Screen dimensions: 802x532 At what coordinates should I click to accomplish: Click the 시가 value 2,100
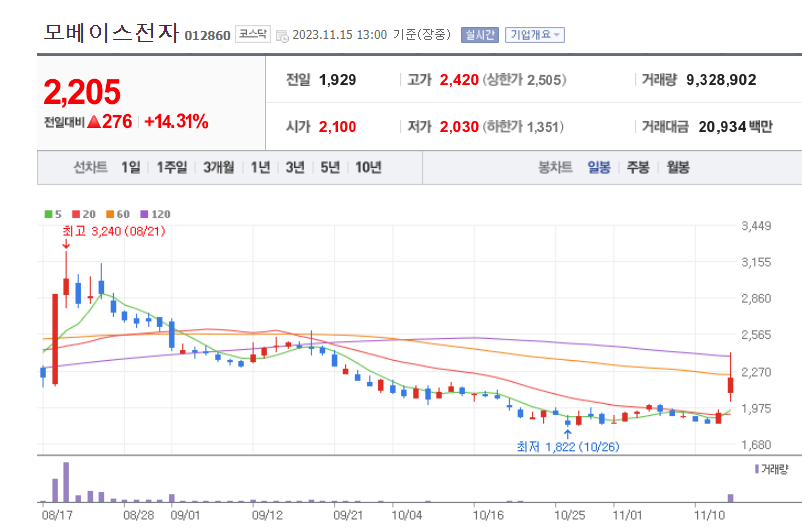tap(338, 127)
